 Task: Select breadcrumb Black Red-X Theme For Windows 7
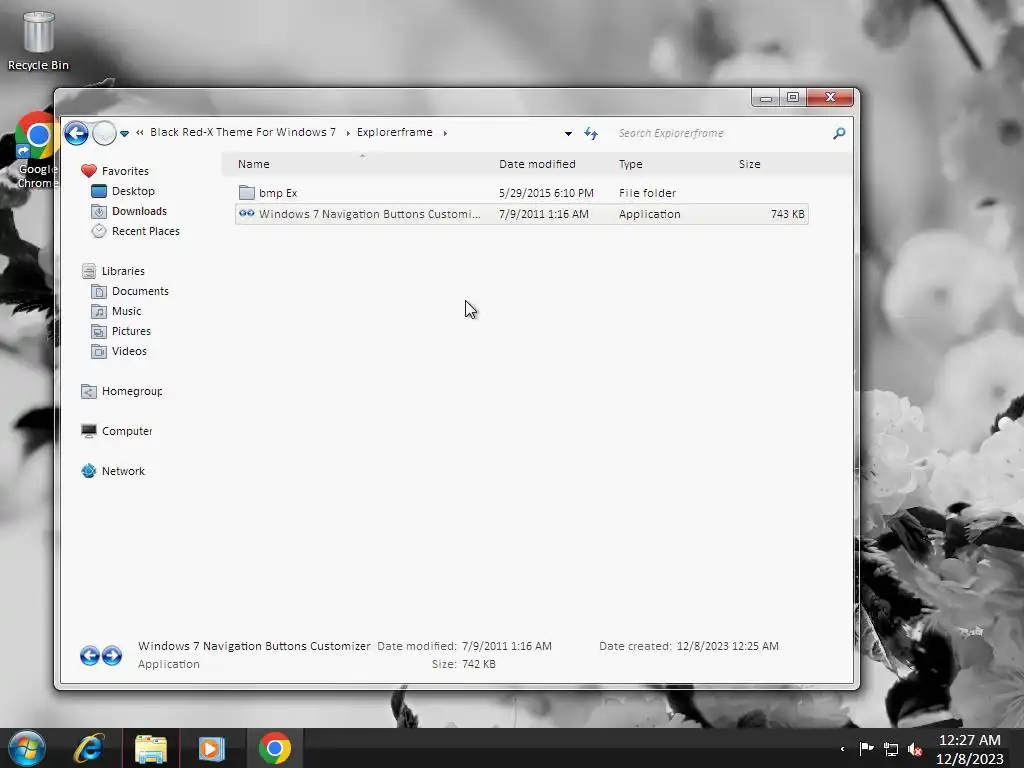tap(243, 132)
